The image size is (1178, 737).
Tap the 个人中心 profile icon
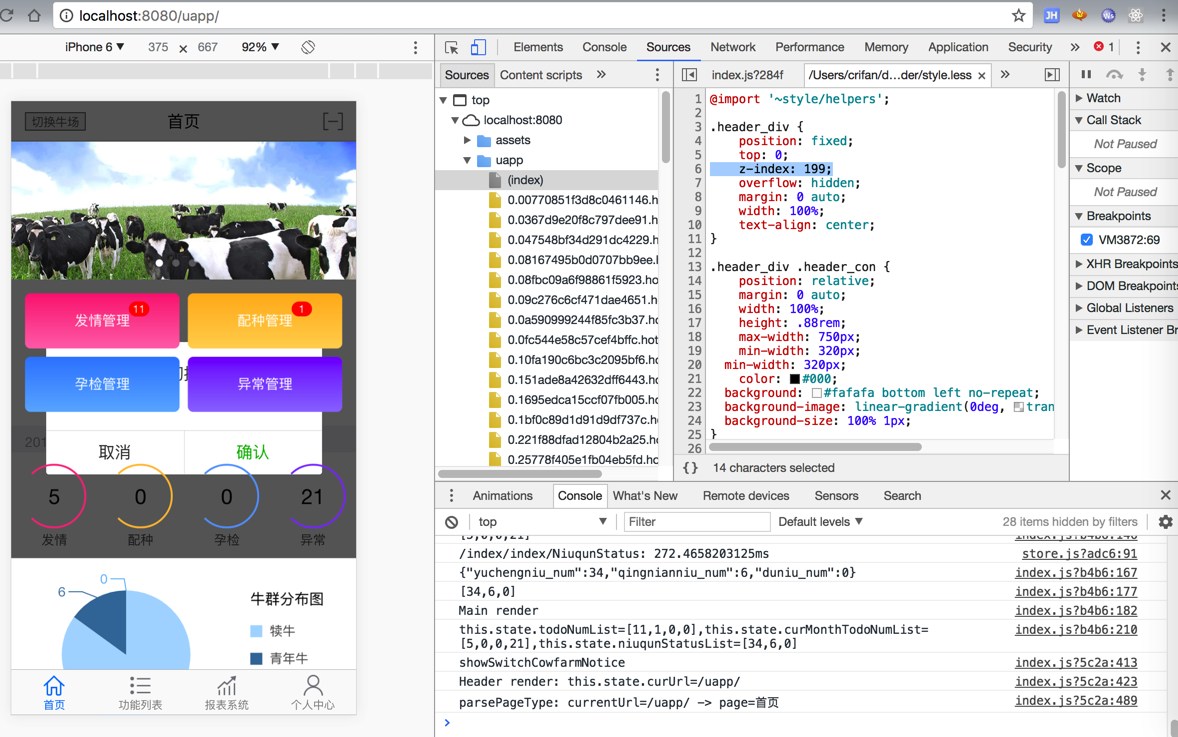pos(313,692)
